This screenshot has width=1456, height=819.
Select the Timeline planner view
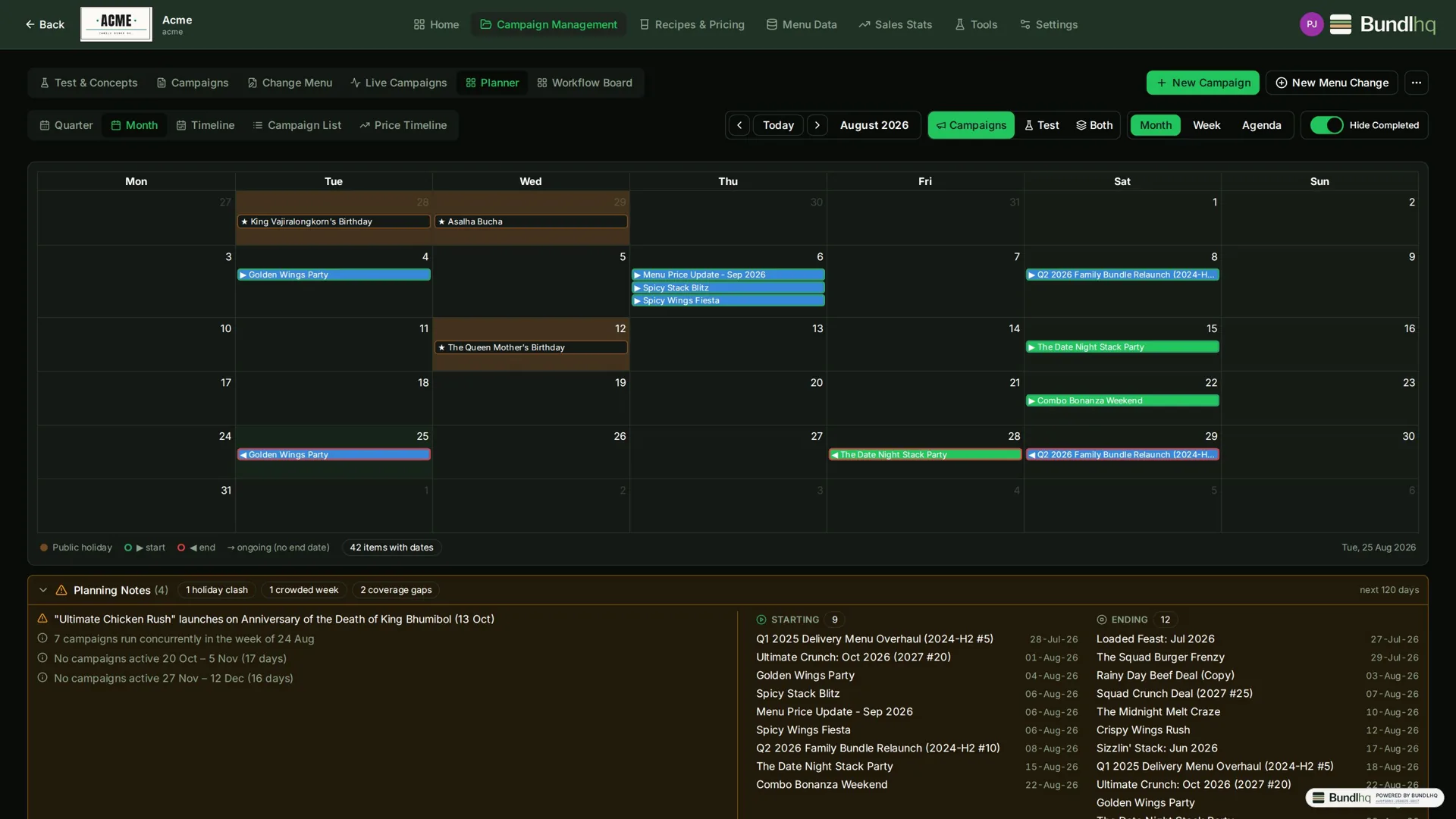click(x=206, y=125)
